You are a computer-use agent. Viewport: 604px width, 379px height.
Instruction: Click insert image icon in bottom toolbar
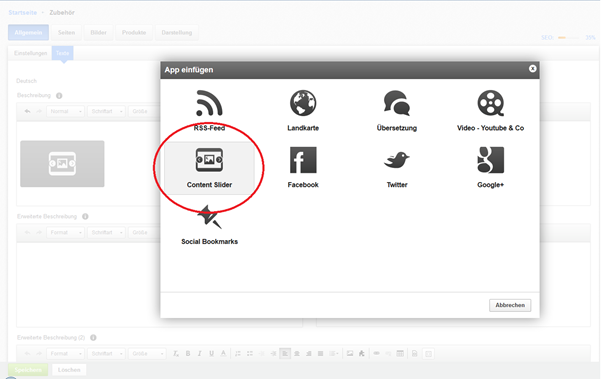(x=350, y=354)
